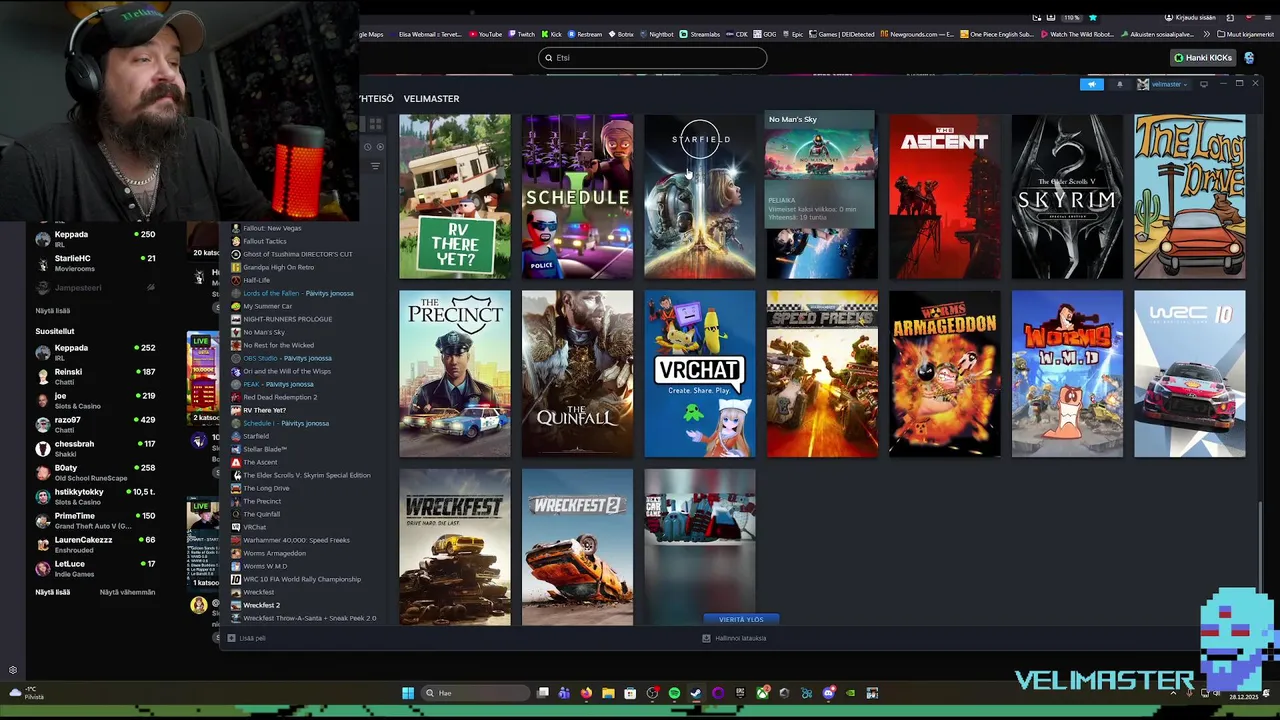Open the Streamlabs bookmark

pyautogui.click(x=702, y=34)
